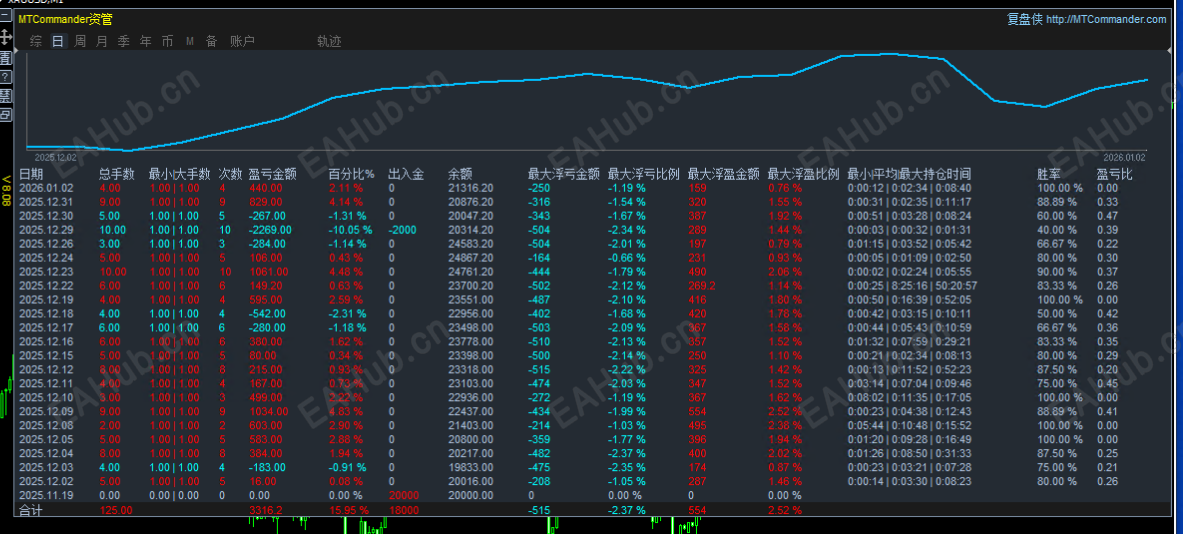Click the MTCommander资管 panel title

coord(66,20)
